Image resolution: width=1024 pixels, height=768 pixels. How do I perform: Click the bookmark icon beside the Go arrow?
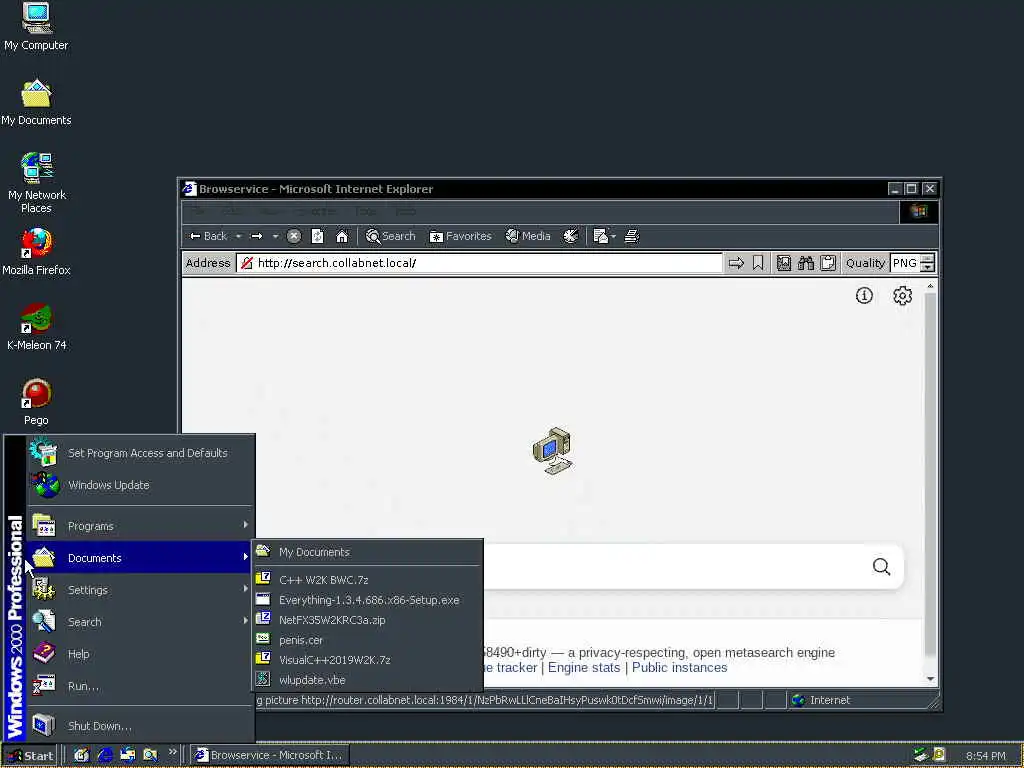(758, 263)
